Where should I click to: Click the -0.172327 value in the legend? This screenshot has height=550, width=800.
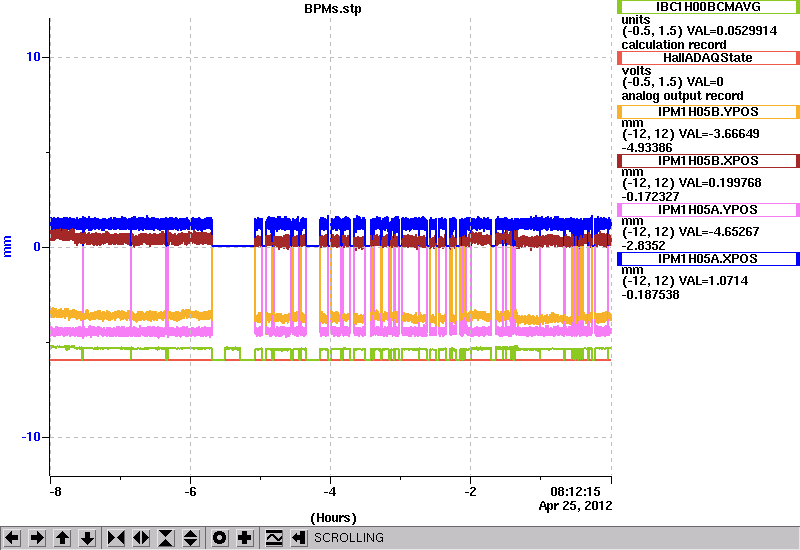coord(651,196)
